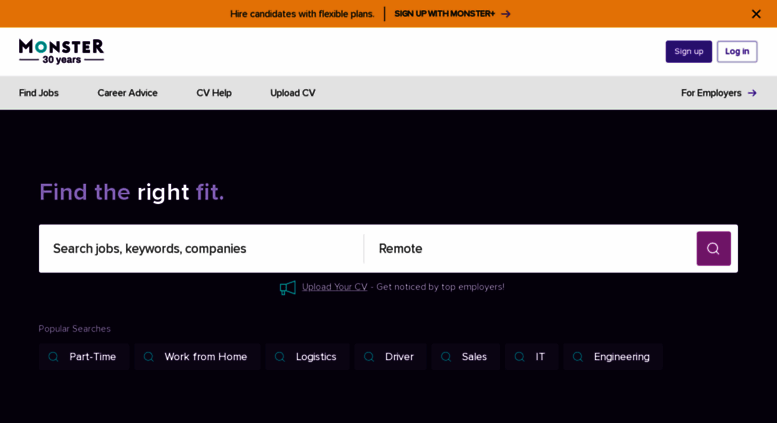Viewport: 777px width, 423px height.
Task: Click the 'Find the right fit.' heading
Action: click(132, 192)
